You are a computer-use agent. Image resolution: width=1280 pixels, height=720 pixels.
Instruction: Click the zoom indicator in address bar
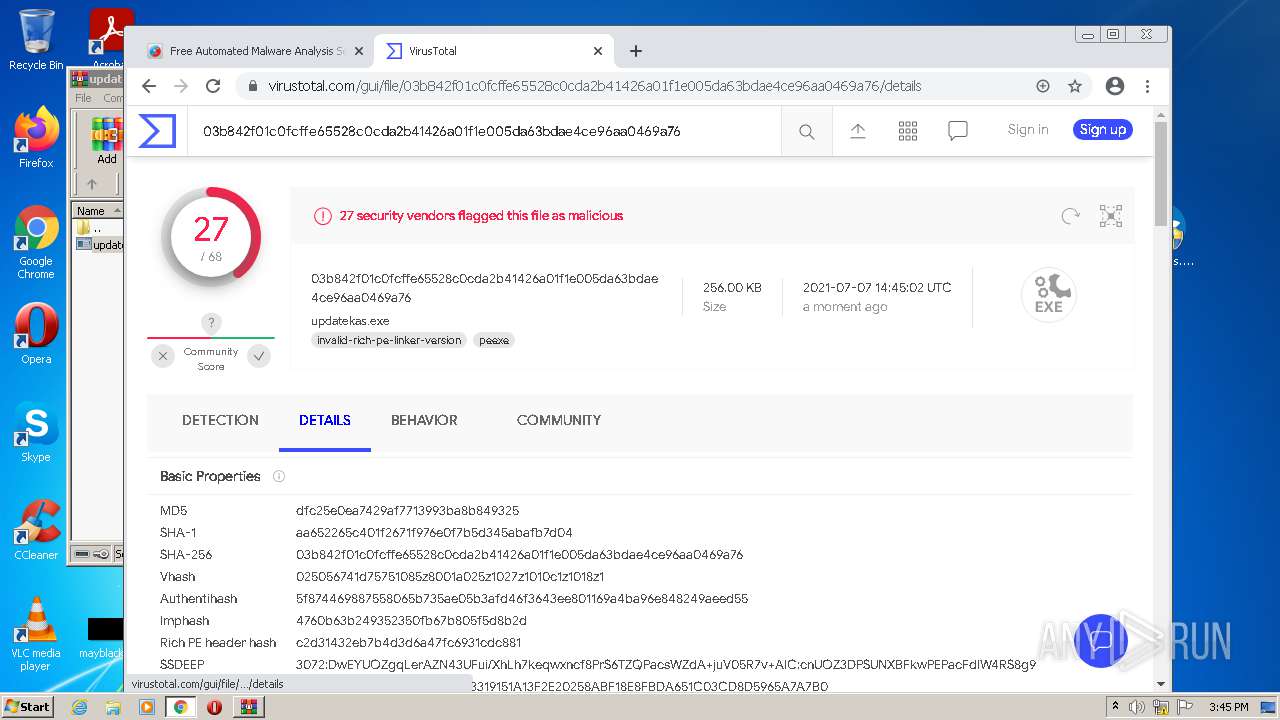1043,86
